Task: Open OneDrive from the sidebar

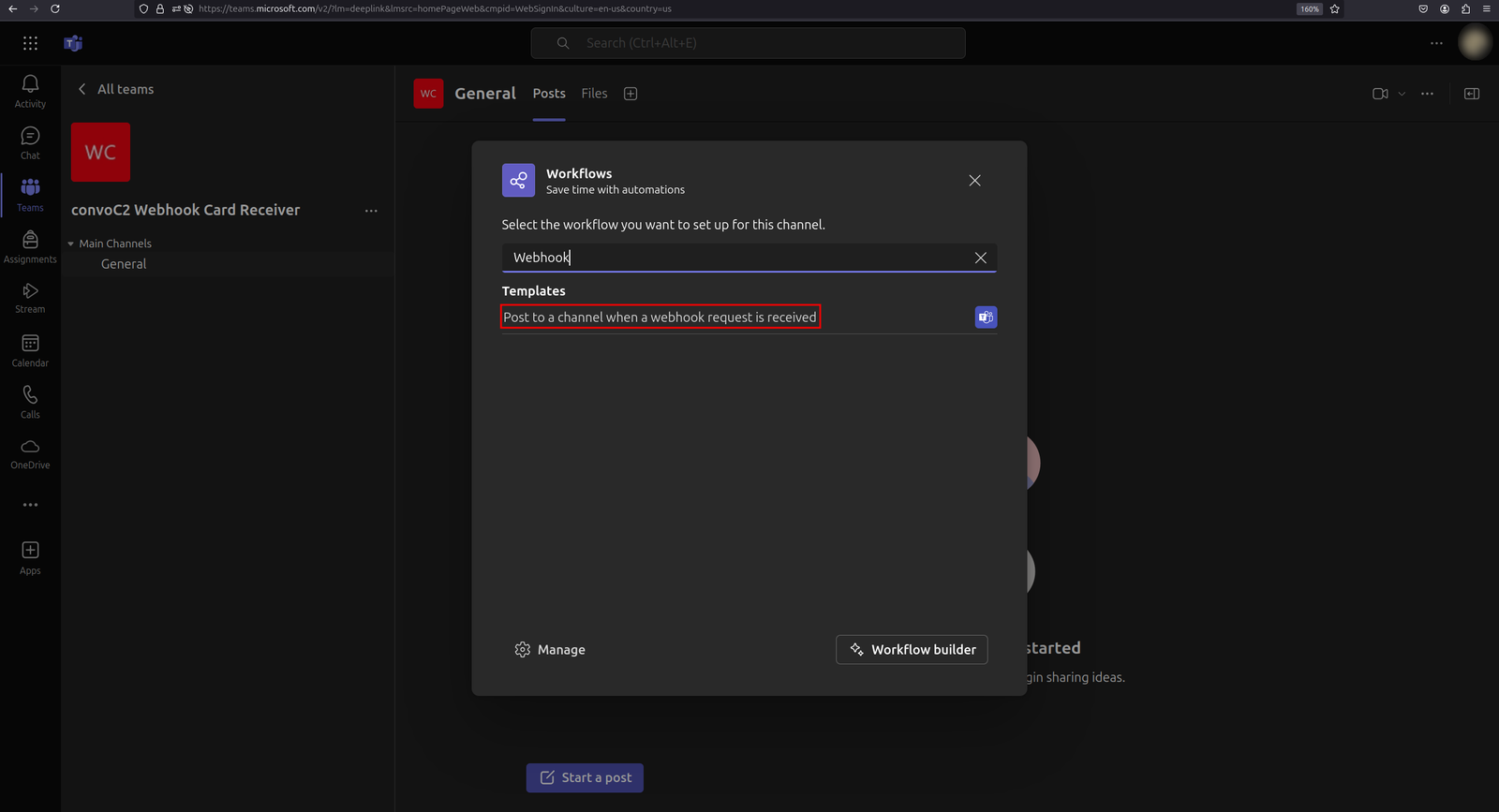Action: 30,454
